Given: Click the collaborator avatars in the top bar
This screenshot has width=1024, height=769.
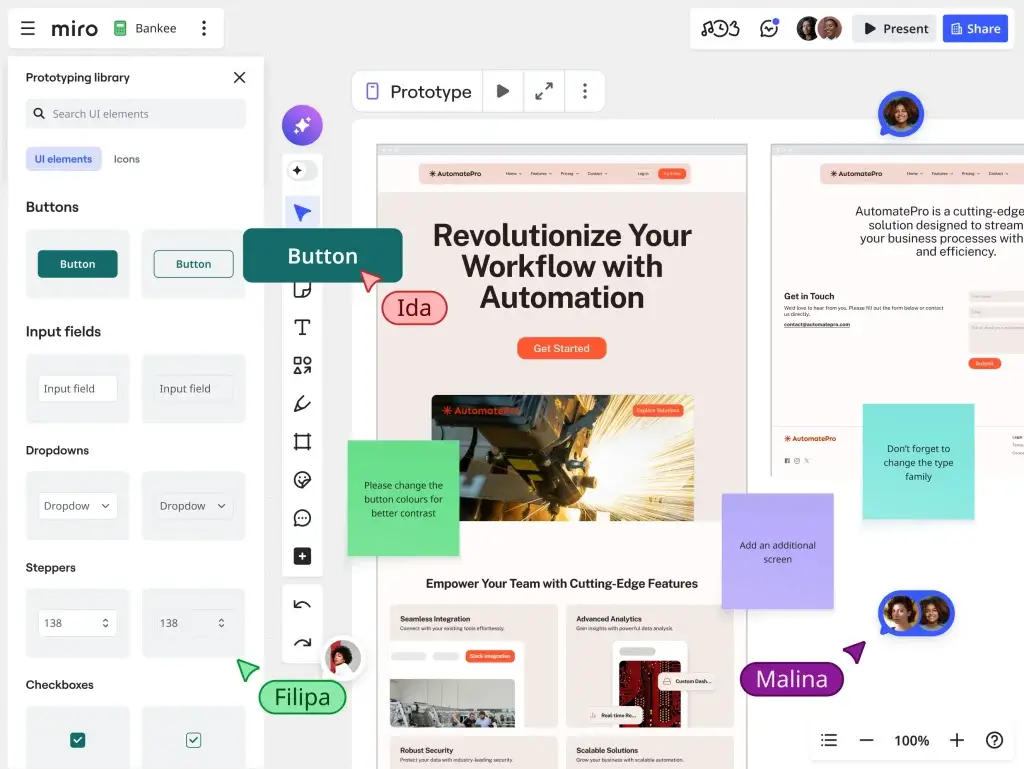Looking at the screenshot, I should (x=819, y=29).
